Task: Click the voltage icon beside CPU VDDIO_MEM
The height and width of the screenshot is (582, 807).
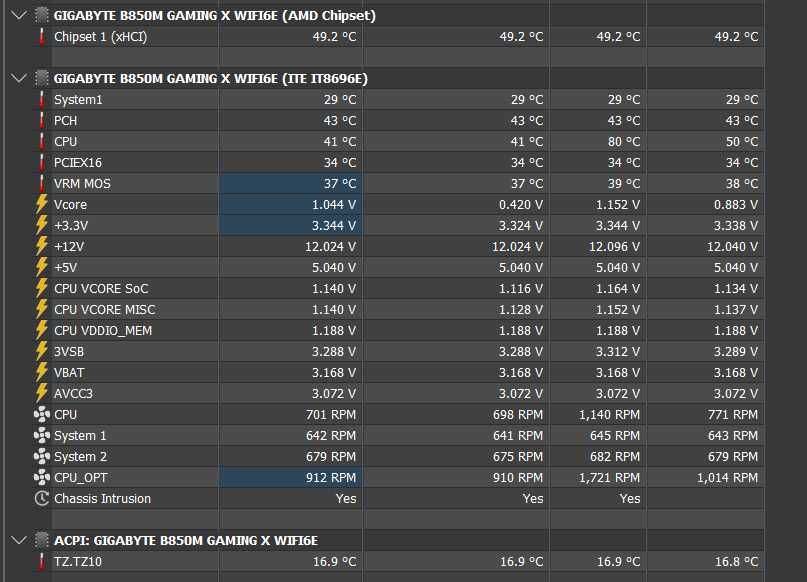Action: [42, 331]
